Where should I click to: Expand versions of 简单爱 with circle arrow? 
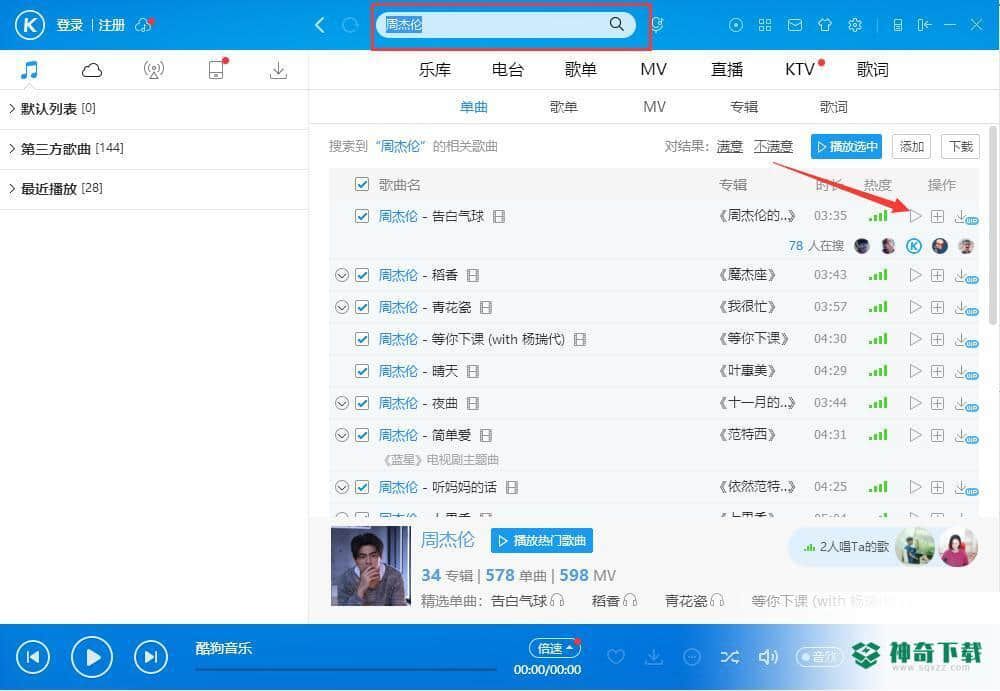click(x=342, y=435)
